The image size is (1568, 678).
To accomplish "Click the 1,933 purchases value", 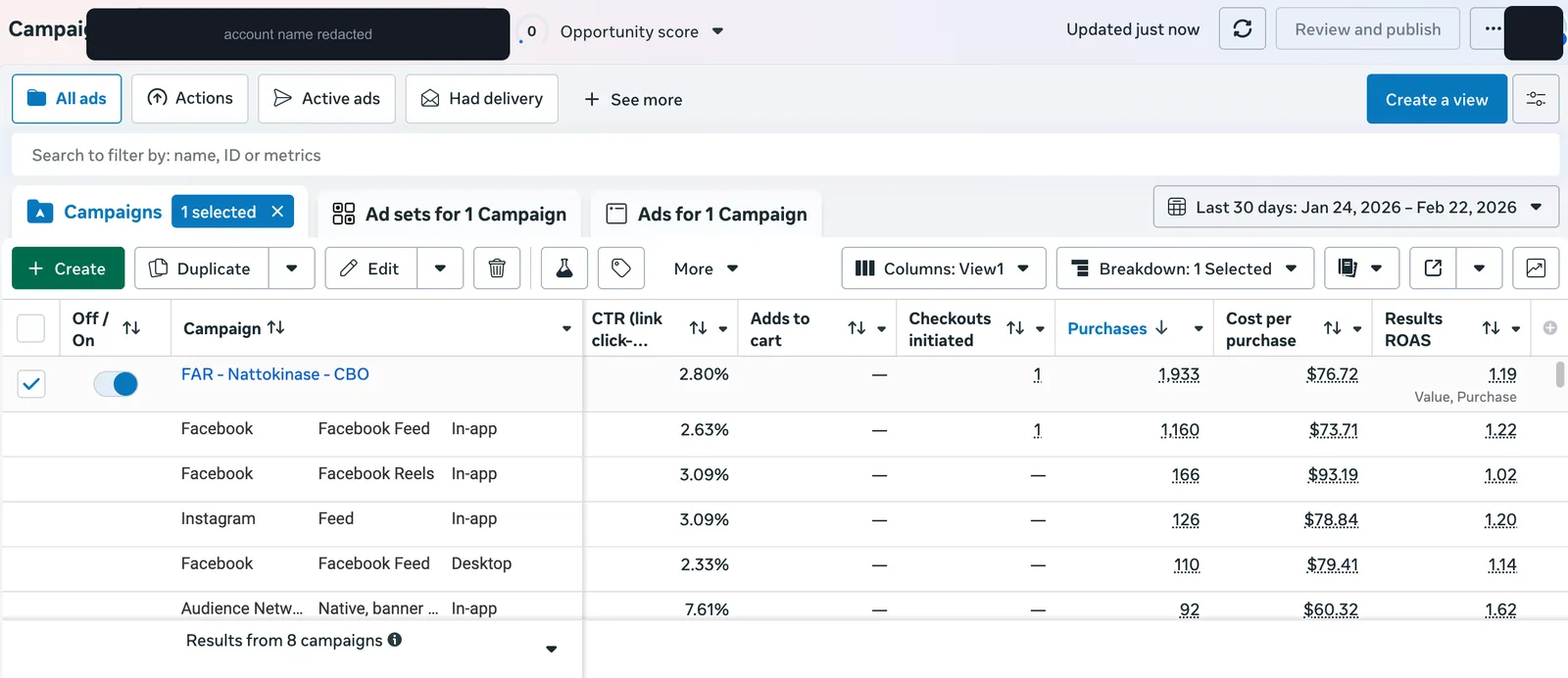I will pyautogui.click(x=1179, y=374).
